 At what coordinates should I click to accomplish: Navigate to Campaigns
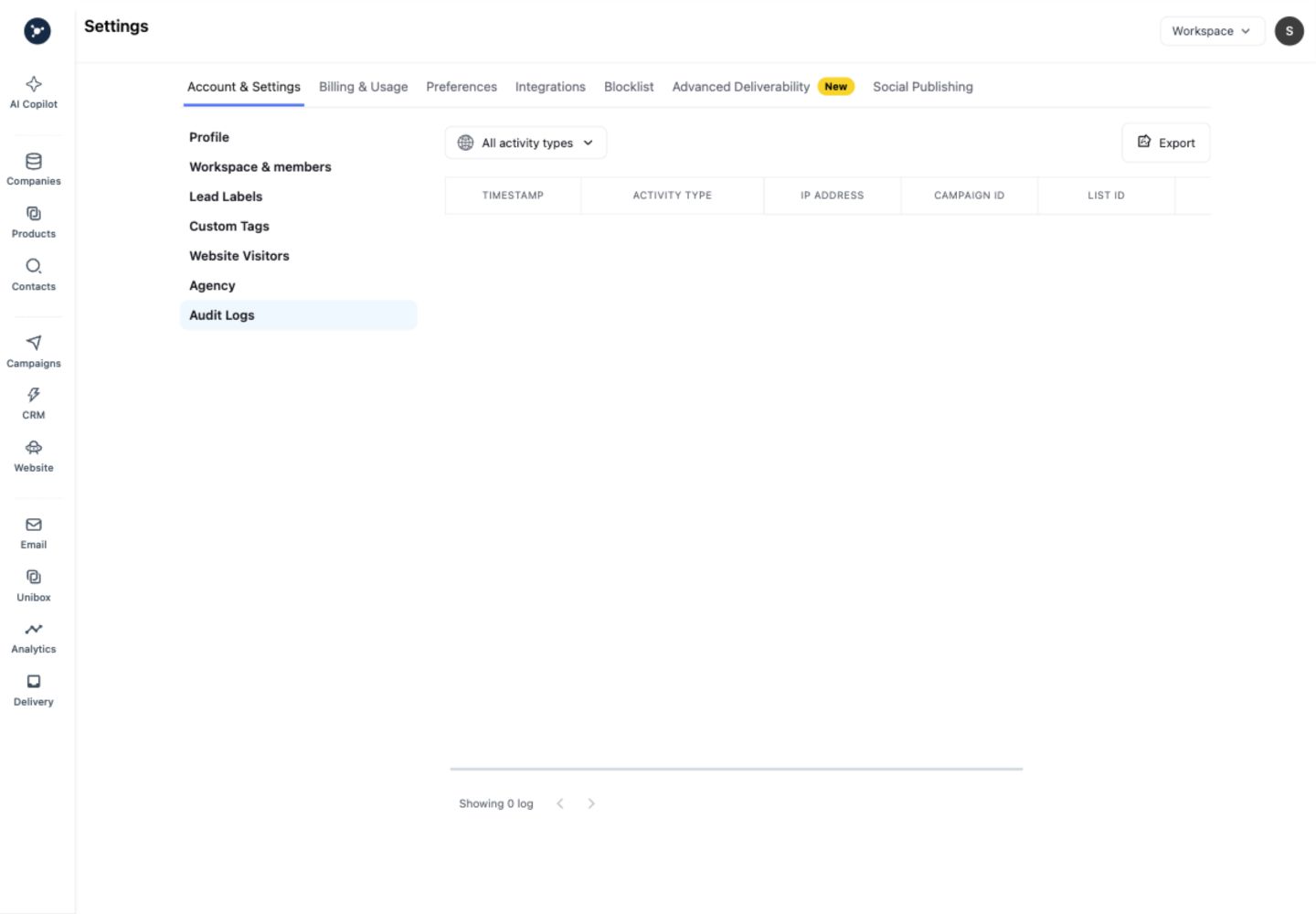[x=34, y=351]
